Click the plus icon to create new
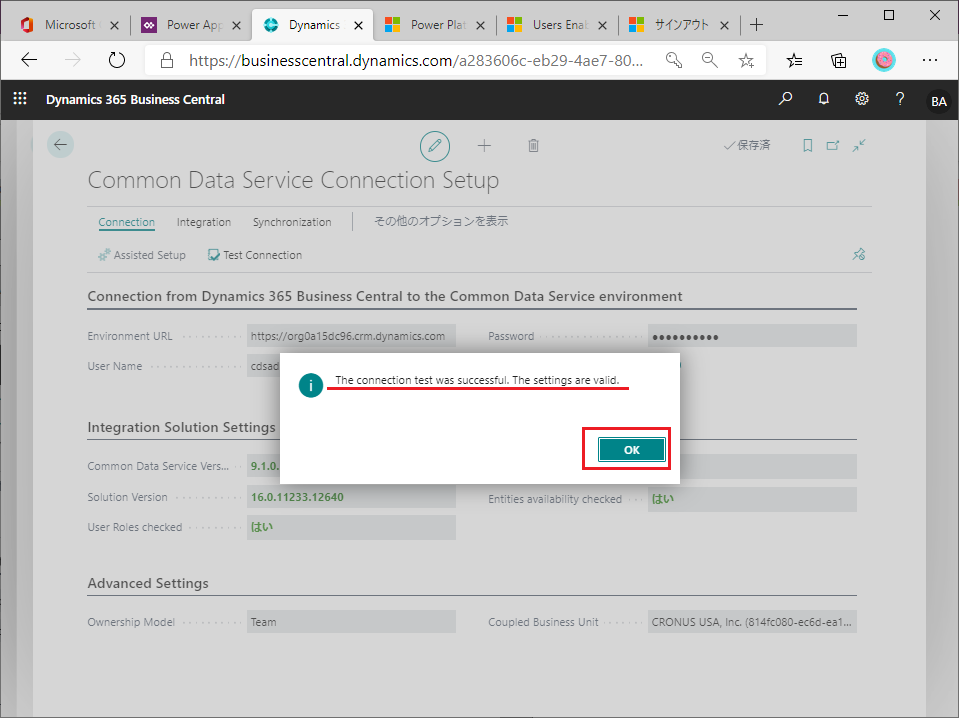This screenshot has width=959, height=718. 484,146
